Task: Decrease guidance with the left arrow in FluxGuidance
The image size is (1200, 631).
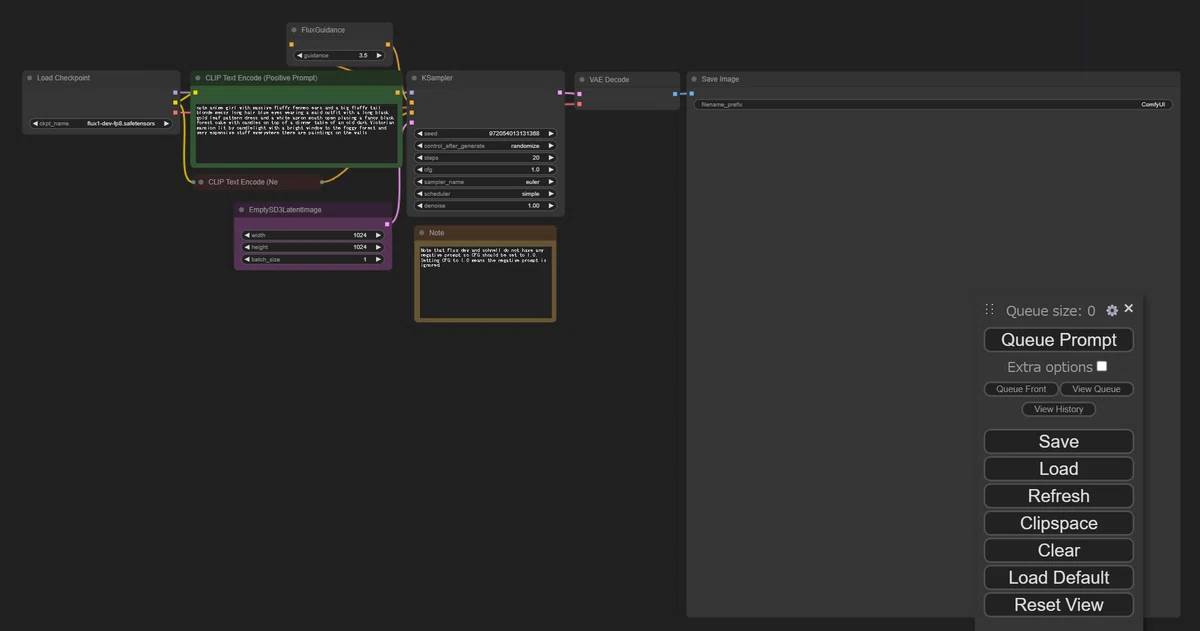Action: pyautogui.click(x=300, y=56)
